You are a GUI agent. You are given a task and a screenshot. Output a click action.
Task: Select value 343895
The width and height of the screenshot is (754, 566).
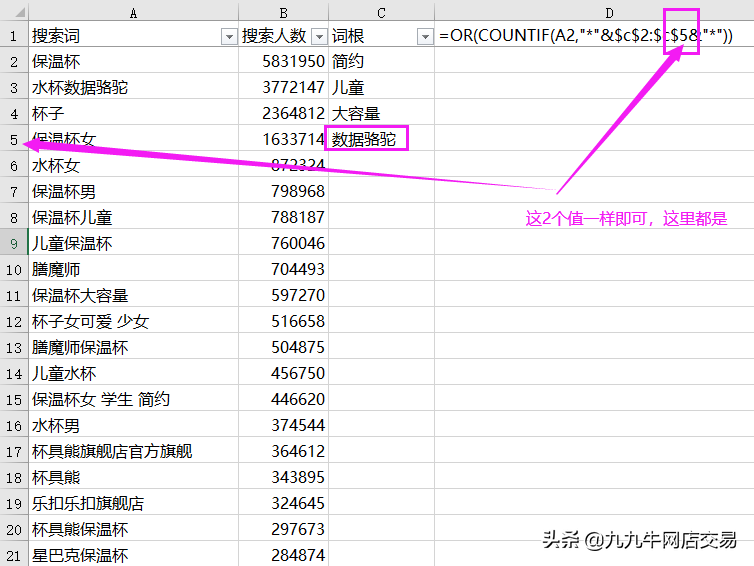coord(283,477)
